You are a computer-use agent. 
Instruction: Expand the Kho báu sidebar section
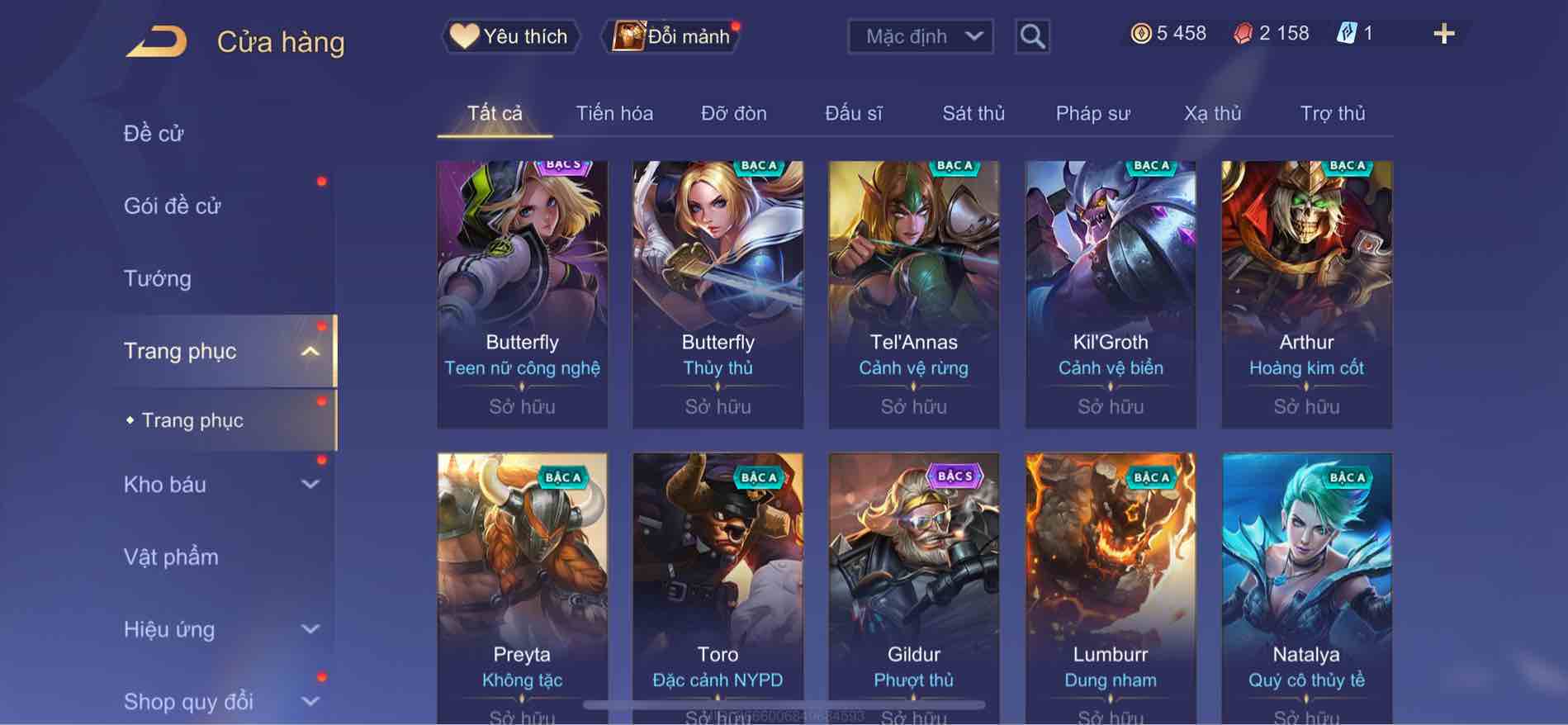[310, 484]
